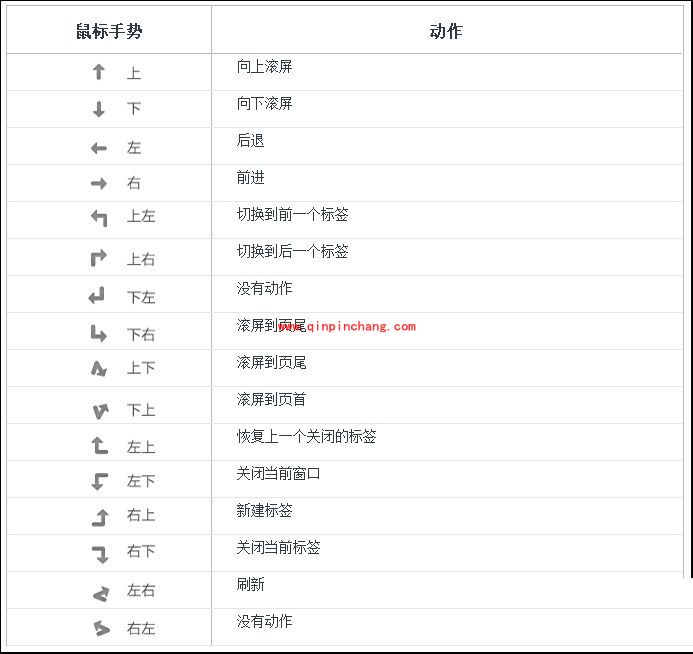693x654 pixels.
Task: Click 没有动作 in the 右左 row
Action: tap(264, 622)
